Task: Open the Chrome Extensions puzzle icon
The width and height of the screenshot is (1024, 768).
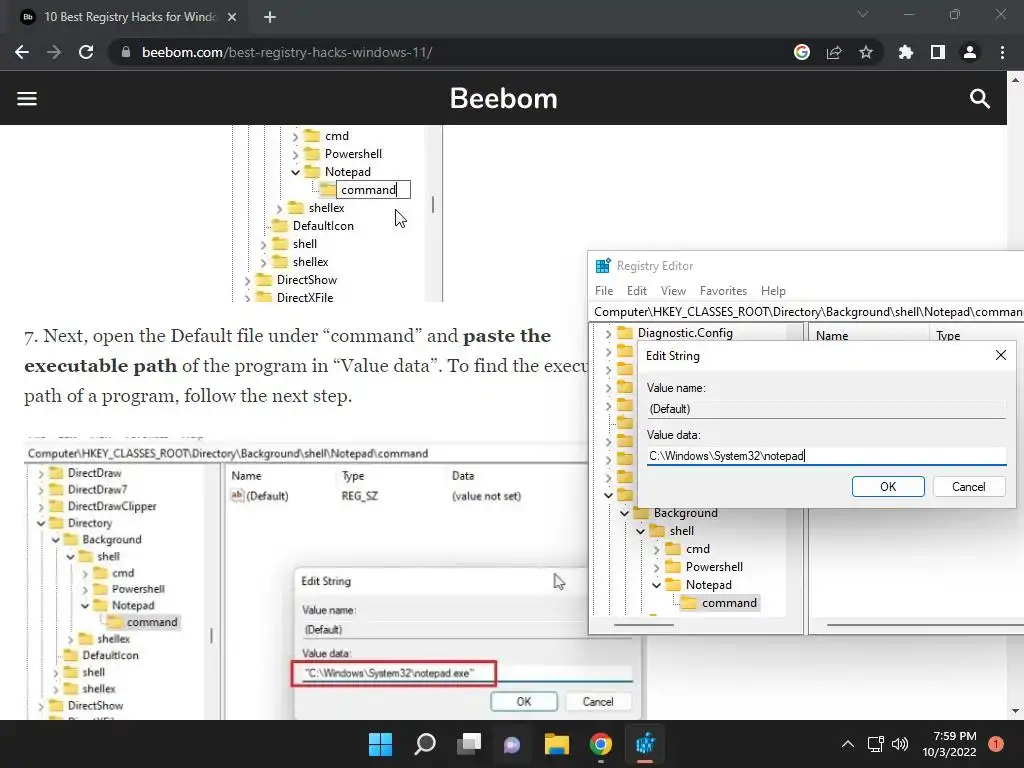Action: pos(905,52)
